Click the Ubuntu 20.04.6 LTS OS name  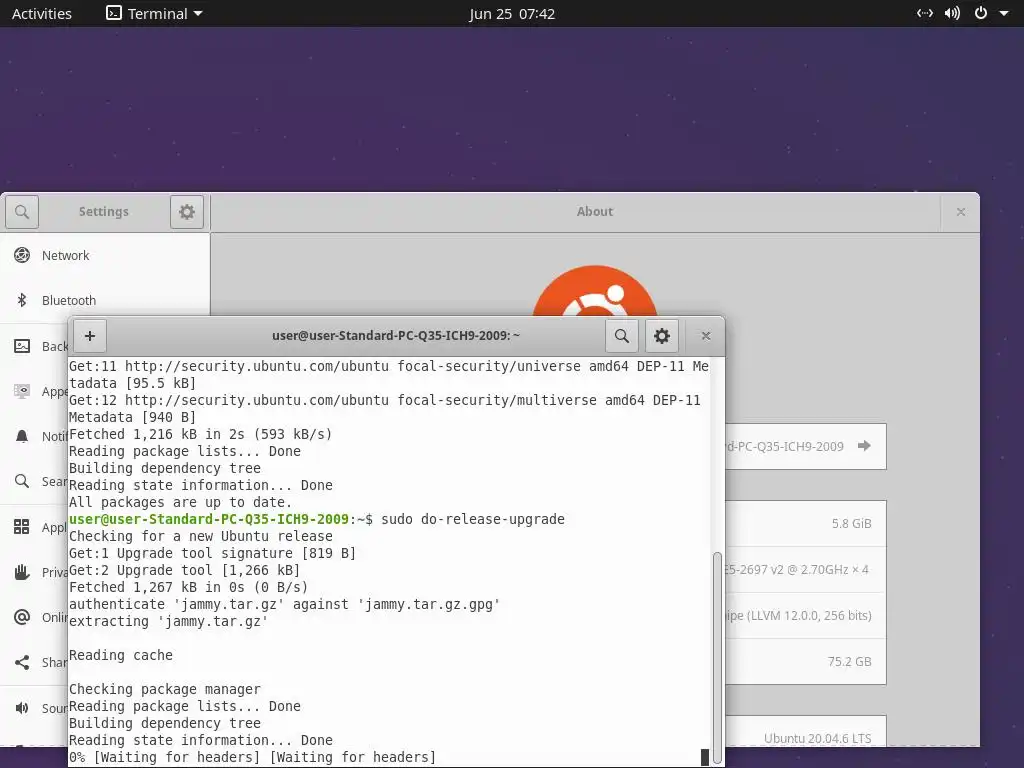(818, 739)
